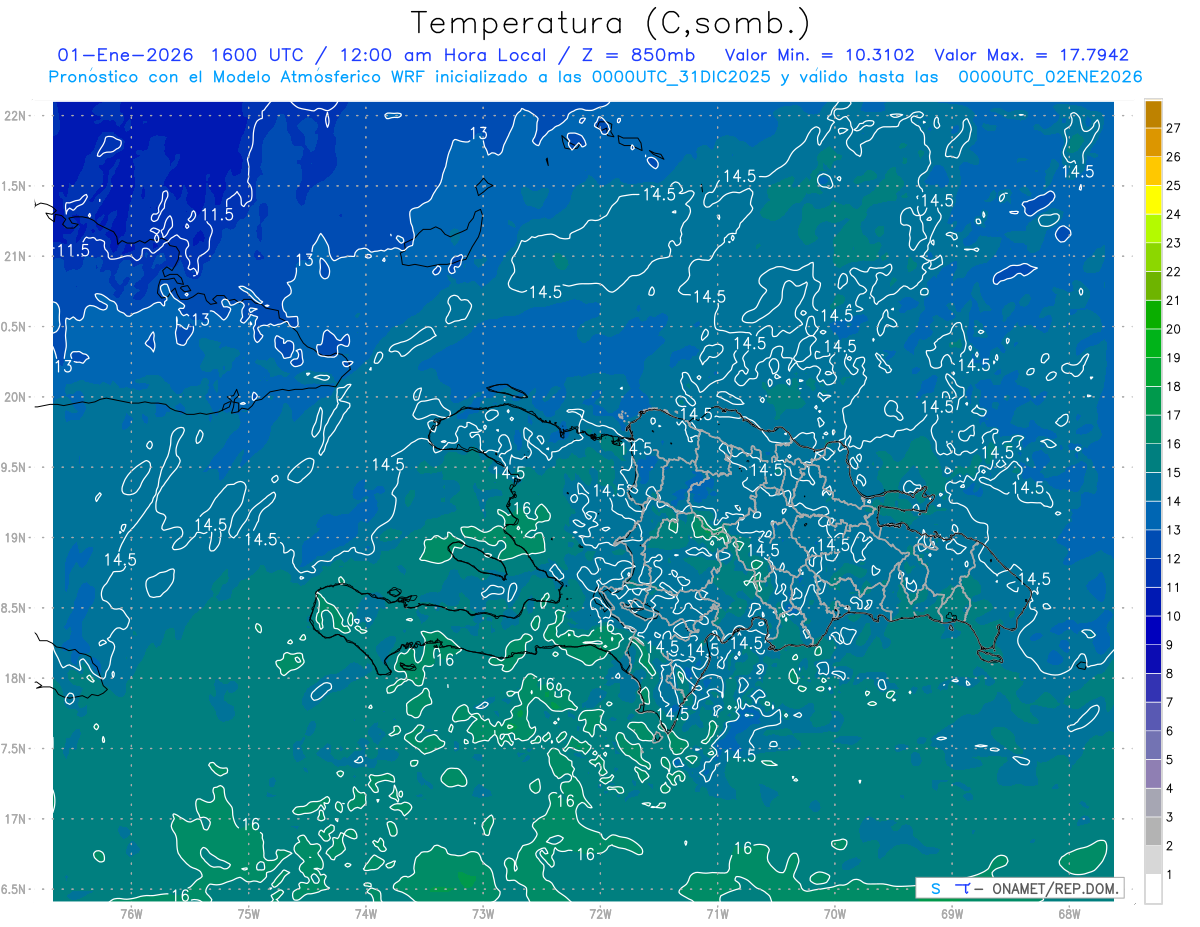Click the 71W longitude axis label
This screenshot has width=1200, height=927.
click(717, 913)
